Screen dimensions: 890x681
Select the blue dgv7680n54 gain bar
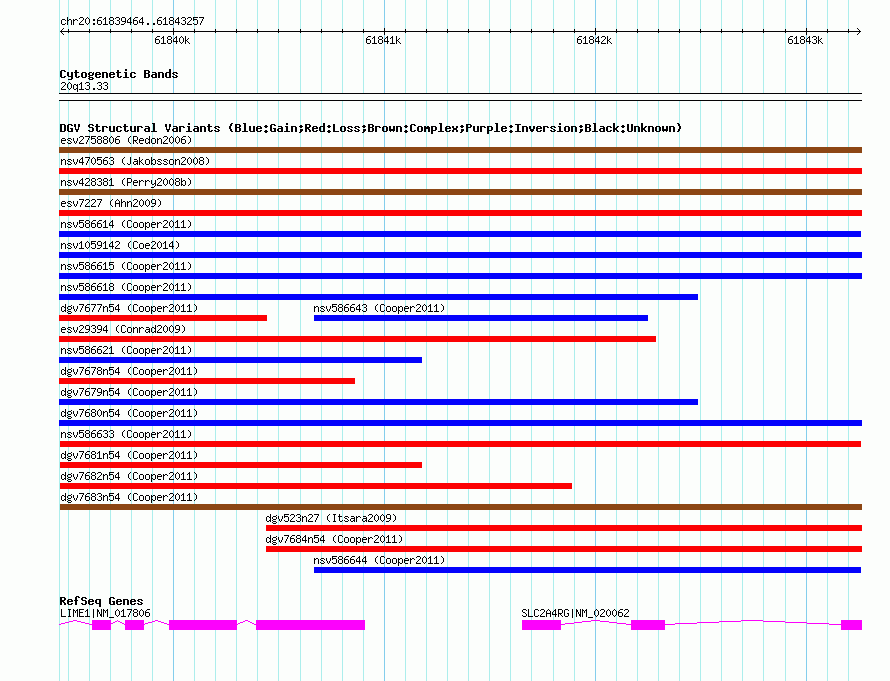coord(460,423)
